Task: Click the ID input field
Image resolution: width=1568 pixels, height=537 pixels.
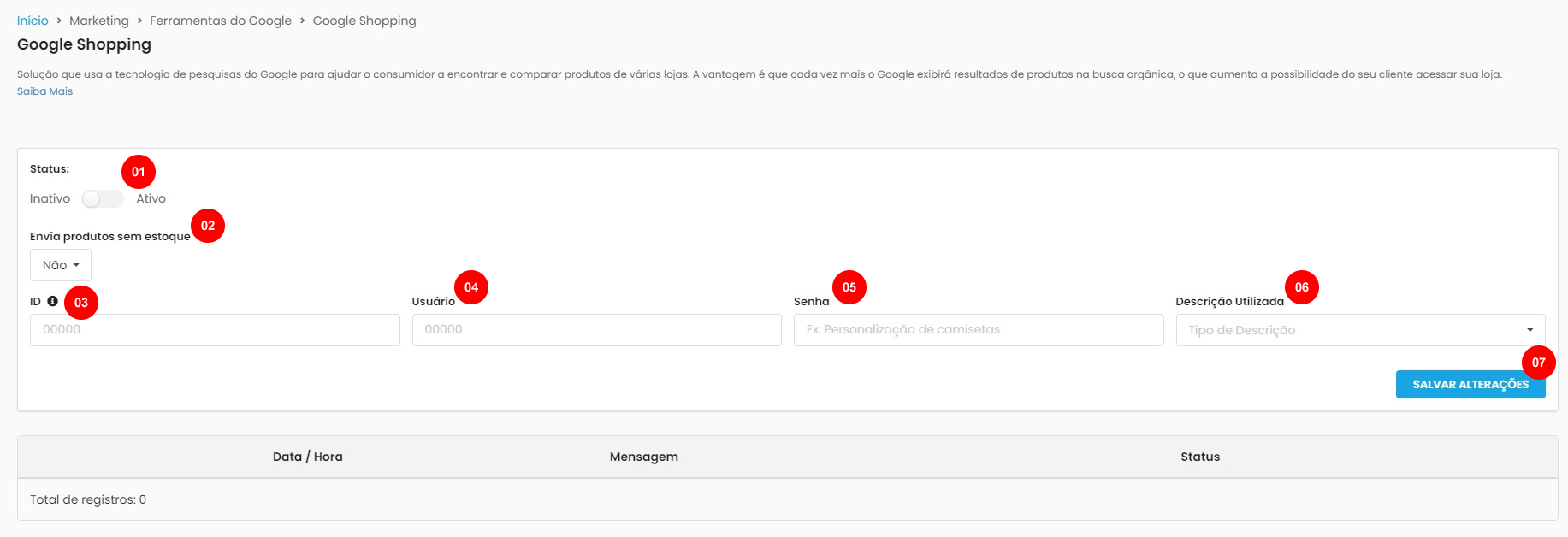Action: [x=215, y=330]
